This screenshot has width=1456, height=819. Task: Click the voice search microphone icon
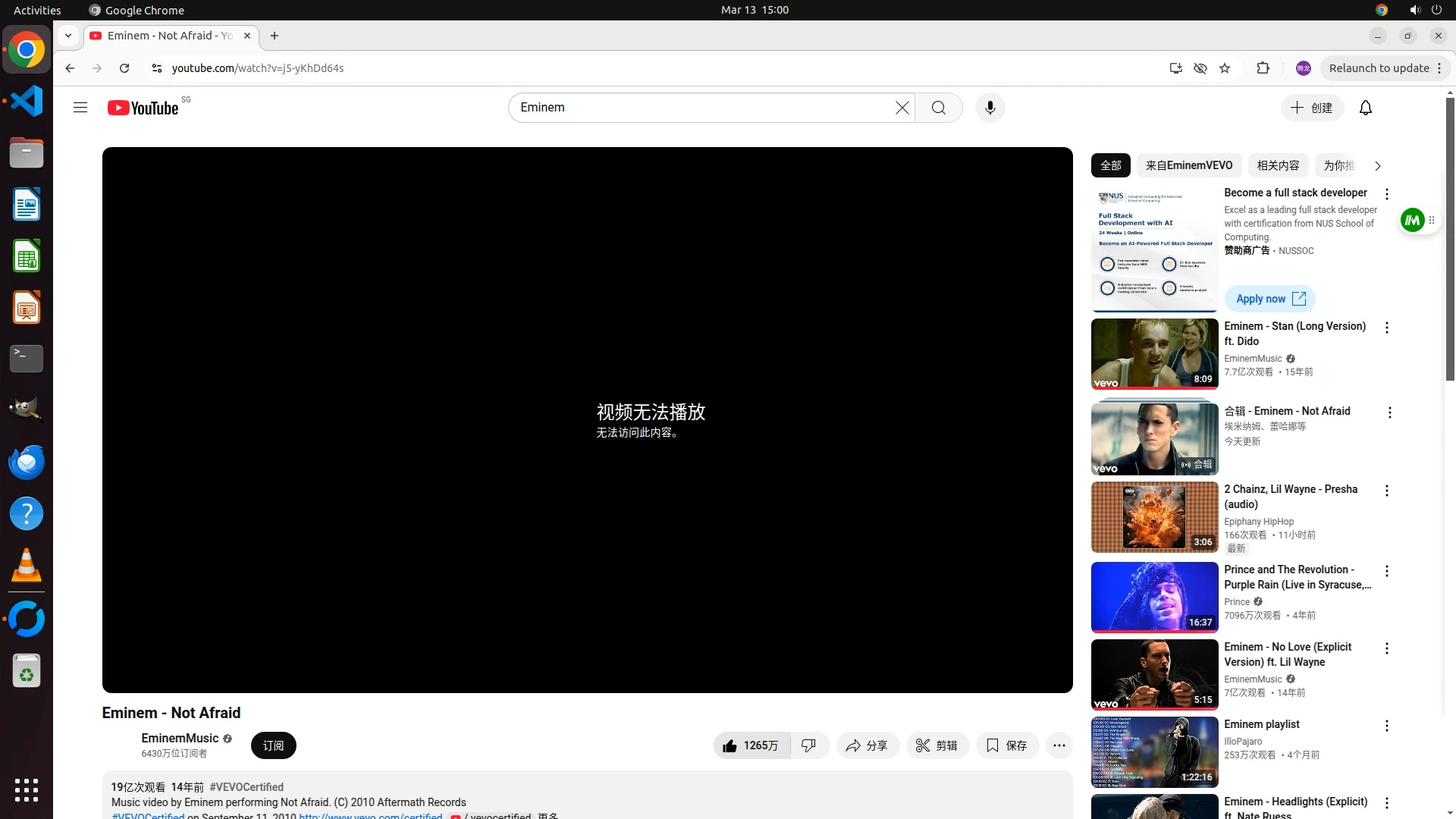coord(990,108)
